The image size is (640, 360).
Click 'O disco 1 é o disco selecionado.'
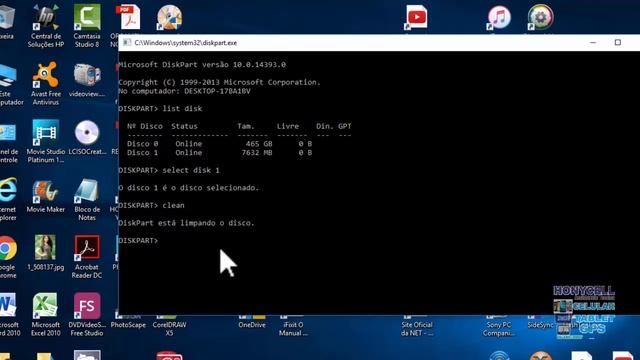coord(189,188)
